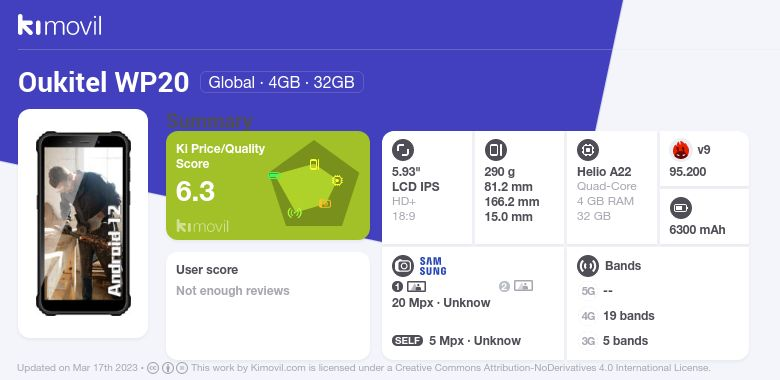Click the Ki Price/Quality Score 6.3 card
Screen dimensions: 780x380
[x=268, y=186]
